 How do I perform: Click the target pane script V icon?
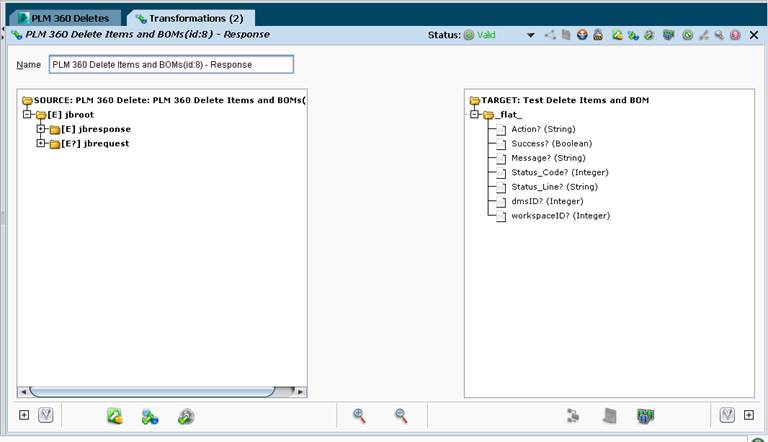(x=727, y=416)
